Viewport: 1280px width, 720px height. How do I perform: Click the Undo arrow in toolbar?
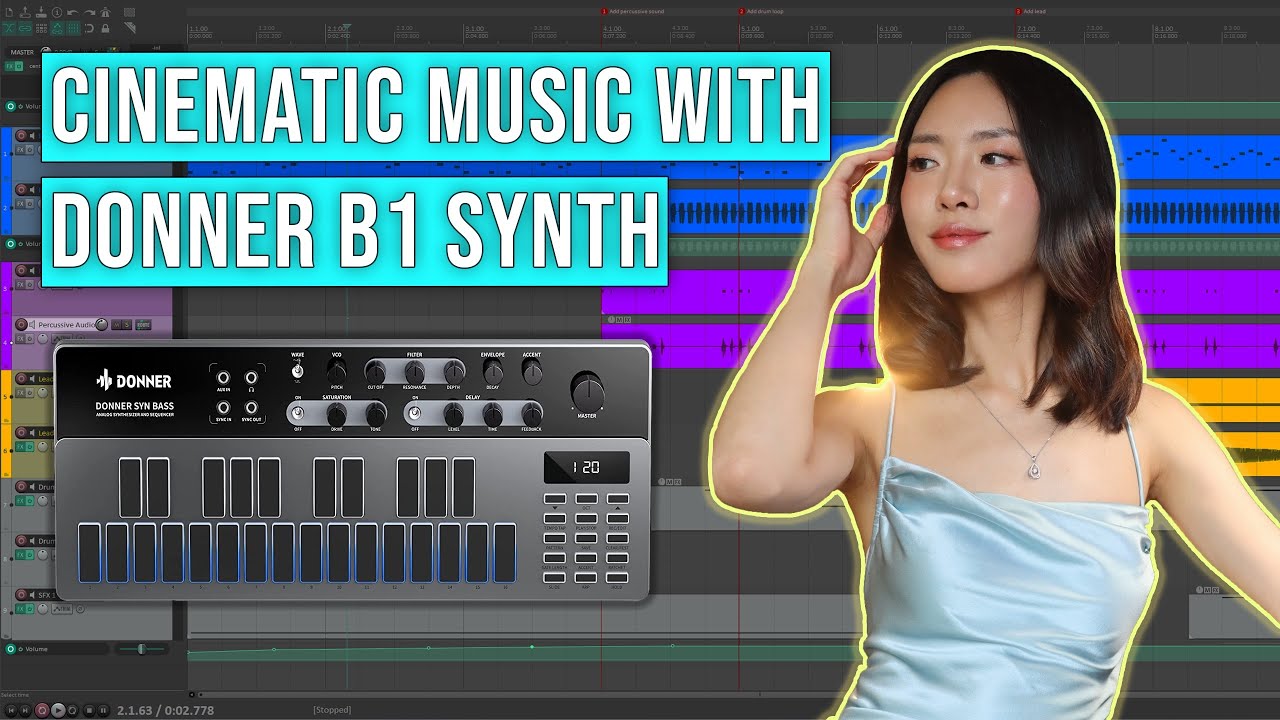72,12
